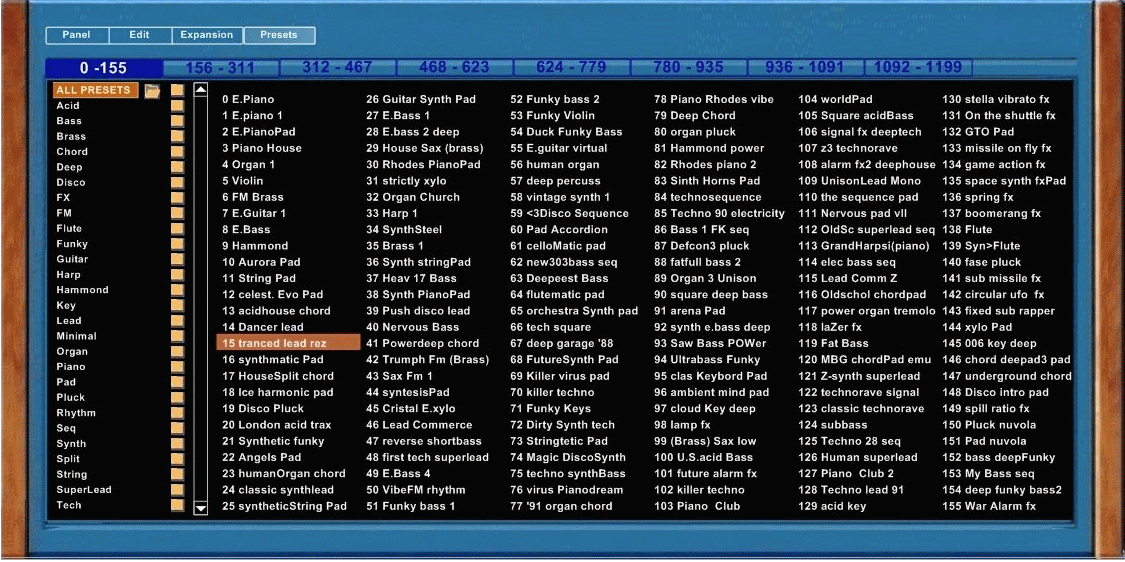This screenshot has width=1125, height=562.
Task: Show preset bank 780 - 935
Action: coord(688,67)
